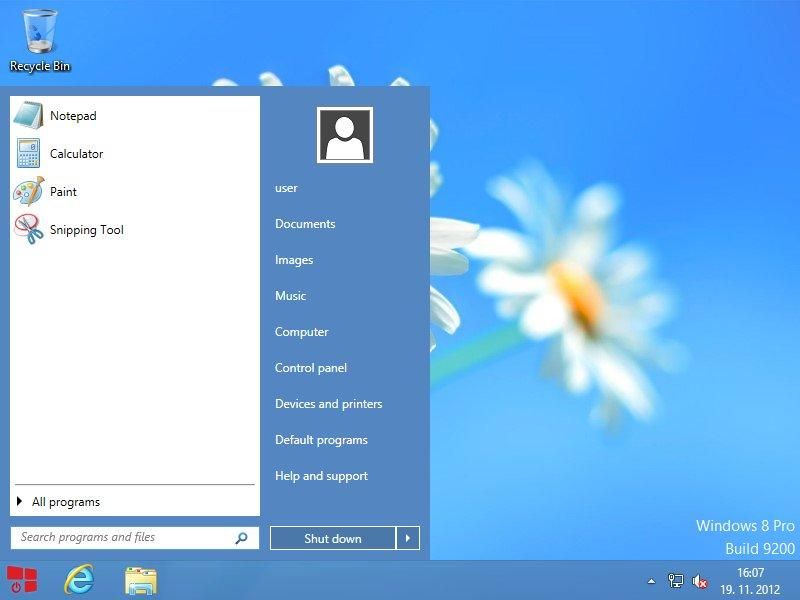Open the Shut down options arrow
This screenshot has width=800, height=600.
click(x=409, y=538)
